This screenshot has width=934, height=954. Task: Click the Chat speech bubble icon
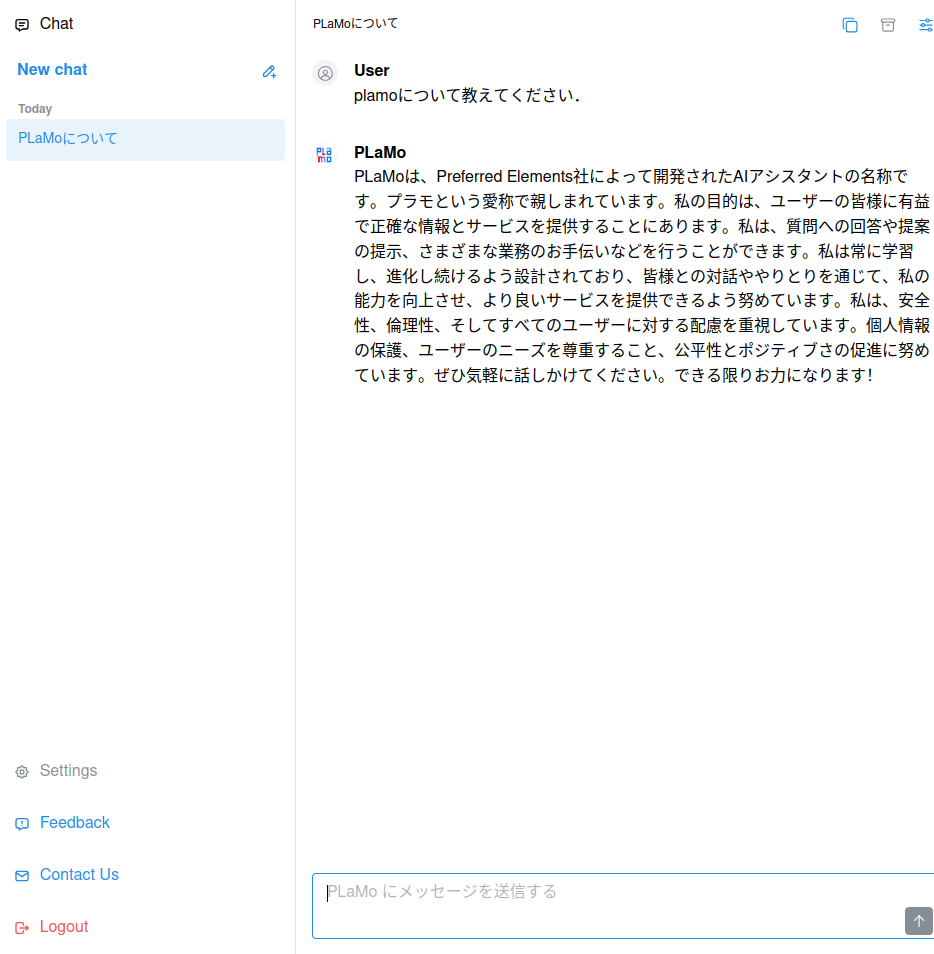(22, 24)
